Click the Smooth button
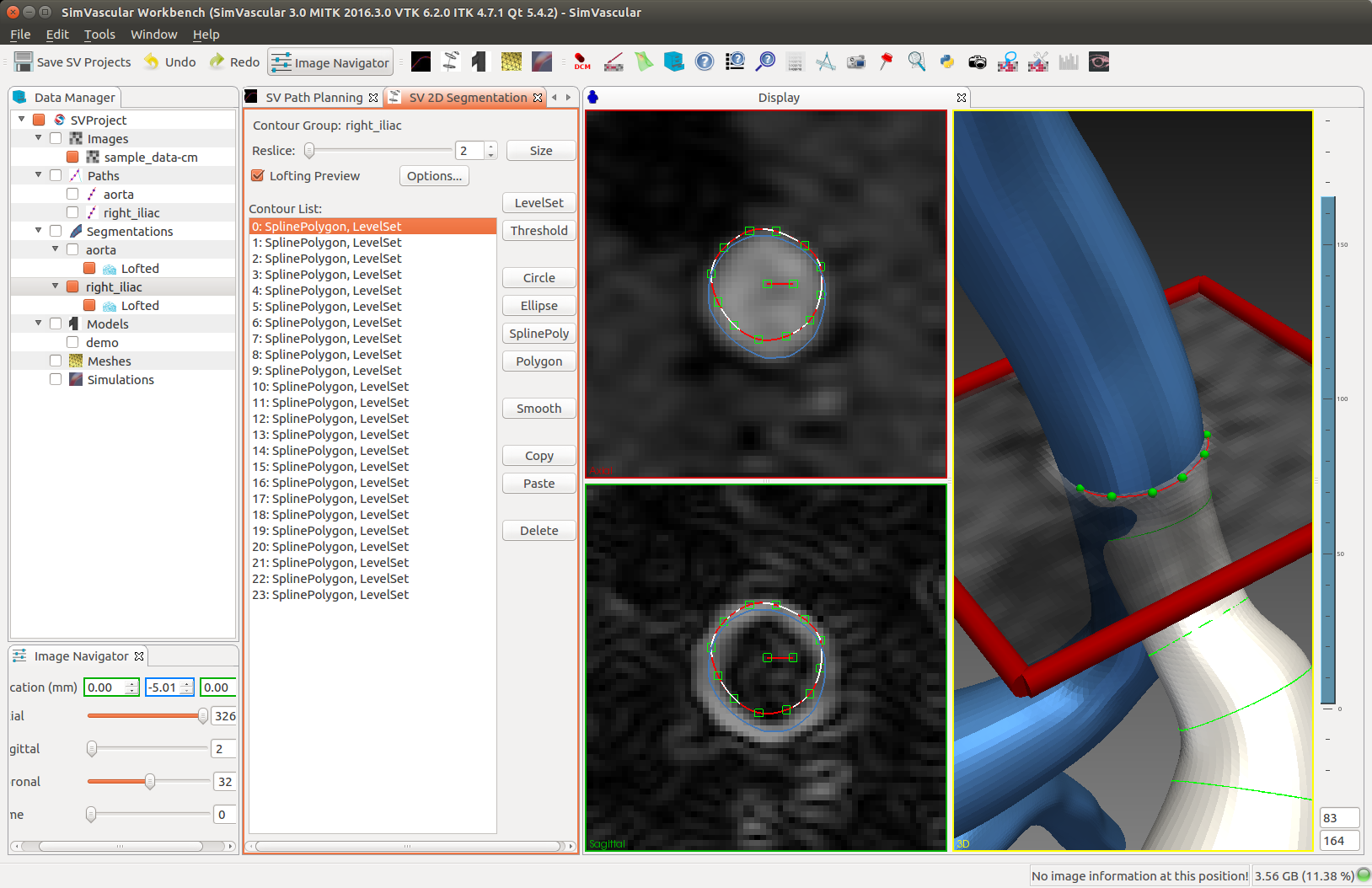The image size is (1372, 888). (x=539, y=409)
